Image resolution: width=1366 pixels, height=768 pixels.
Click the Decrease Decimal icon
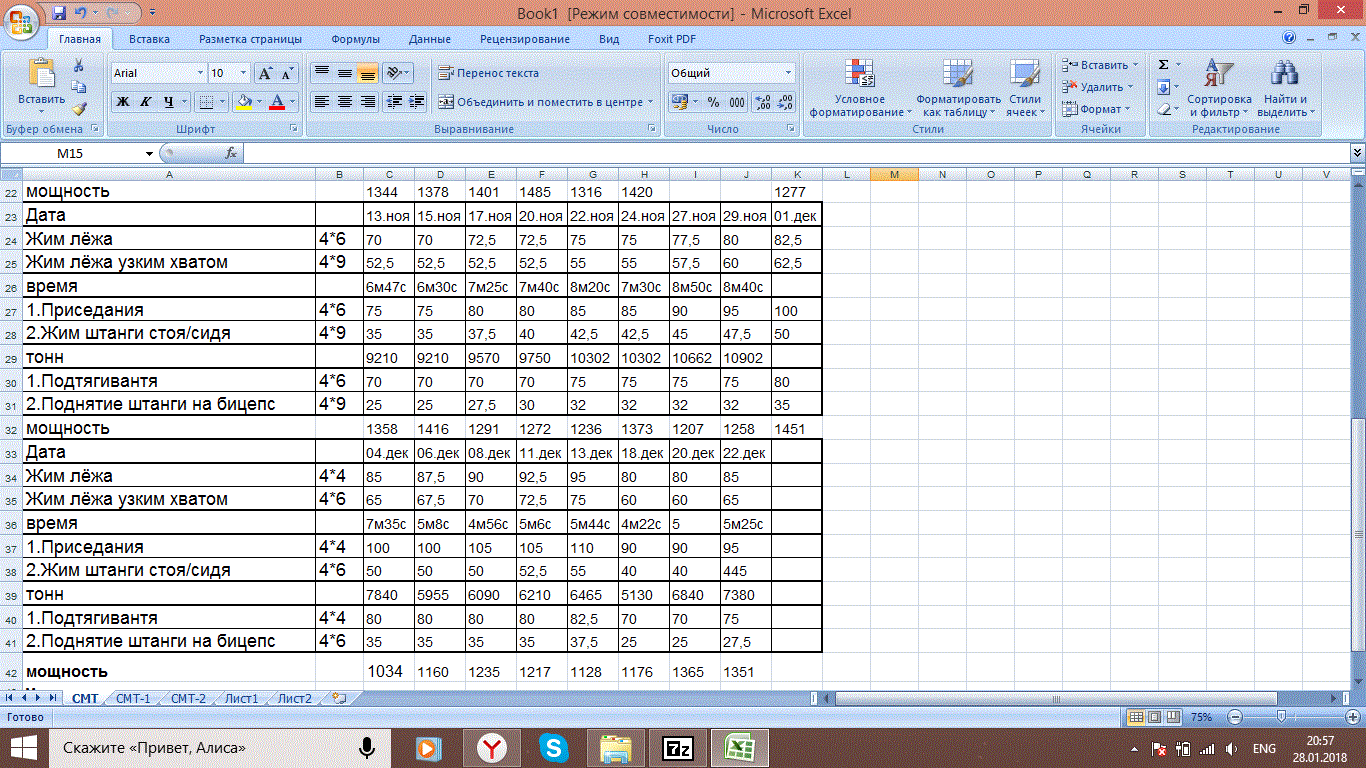785,102
